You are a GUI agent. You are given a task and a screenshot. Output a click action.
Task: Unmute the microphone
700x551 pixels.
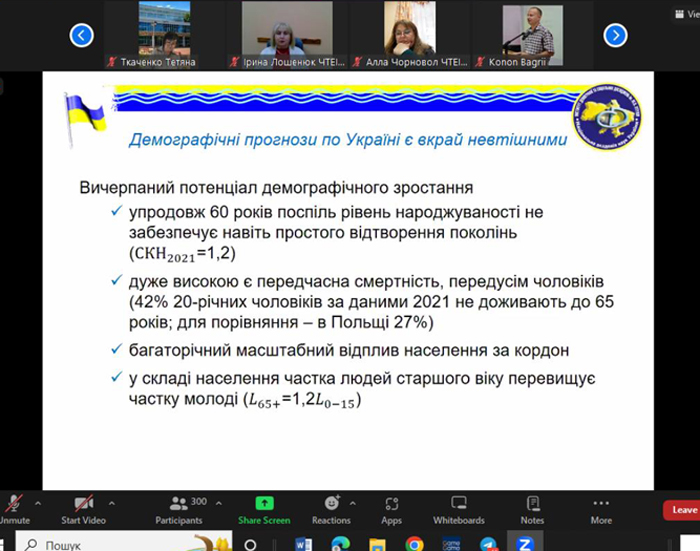pyautogui.click(x=13, y=510)
